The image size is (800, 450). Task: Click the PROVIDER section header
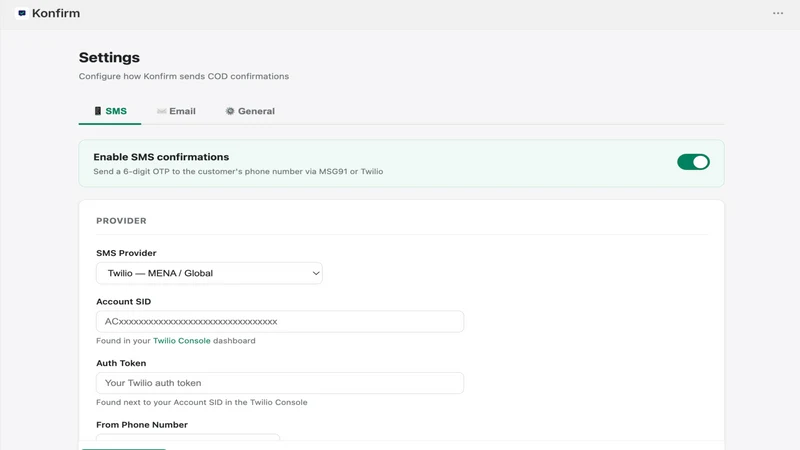coord(121,221)
